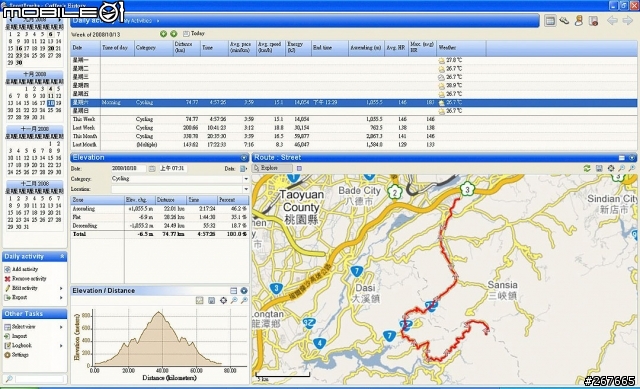Click the Percent column header in zone table
Screen dimensions: 640x389
[x=233, y=200]
